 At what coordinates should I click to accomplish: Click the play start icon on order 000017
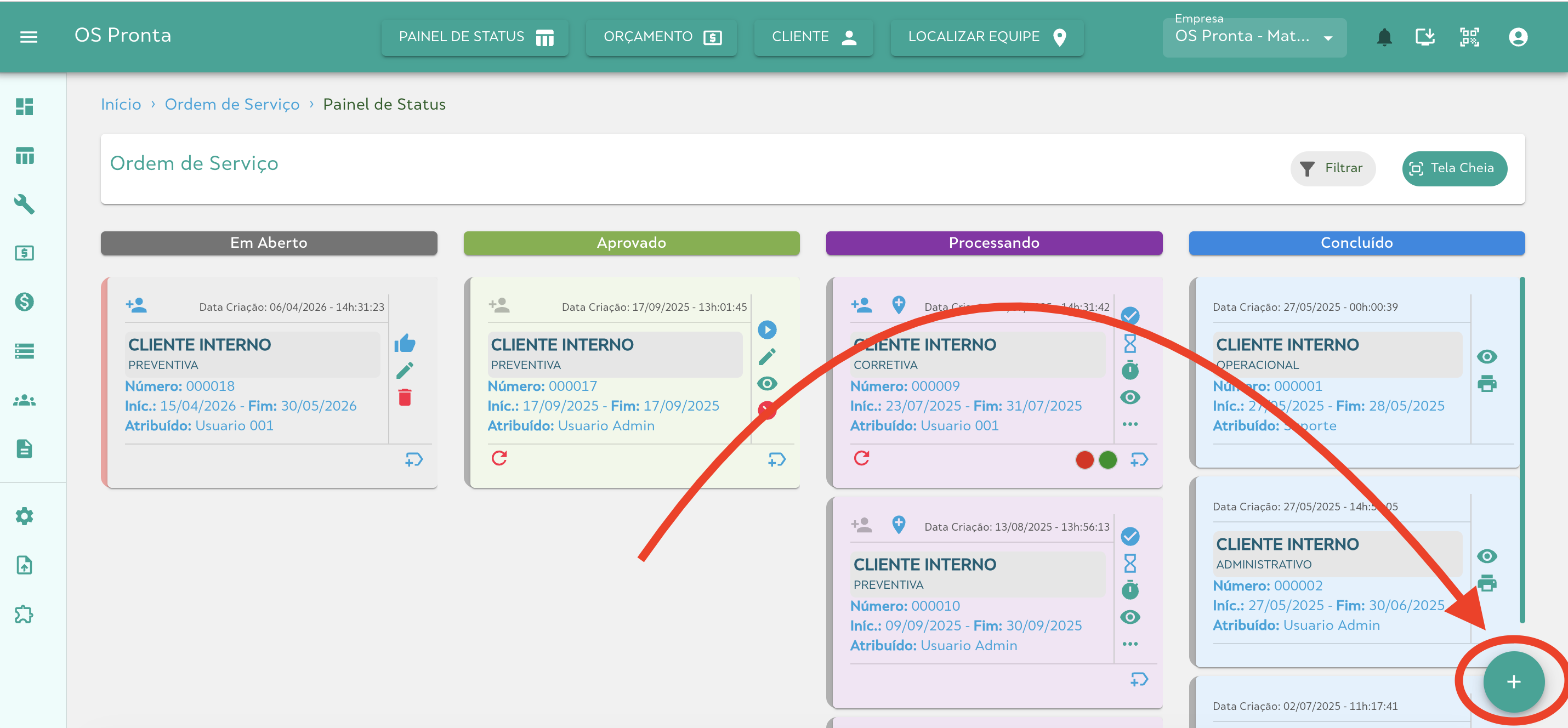766,330
